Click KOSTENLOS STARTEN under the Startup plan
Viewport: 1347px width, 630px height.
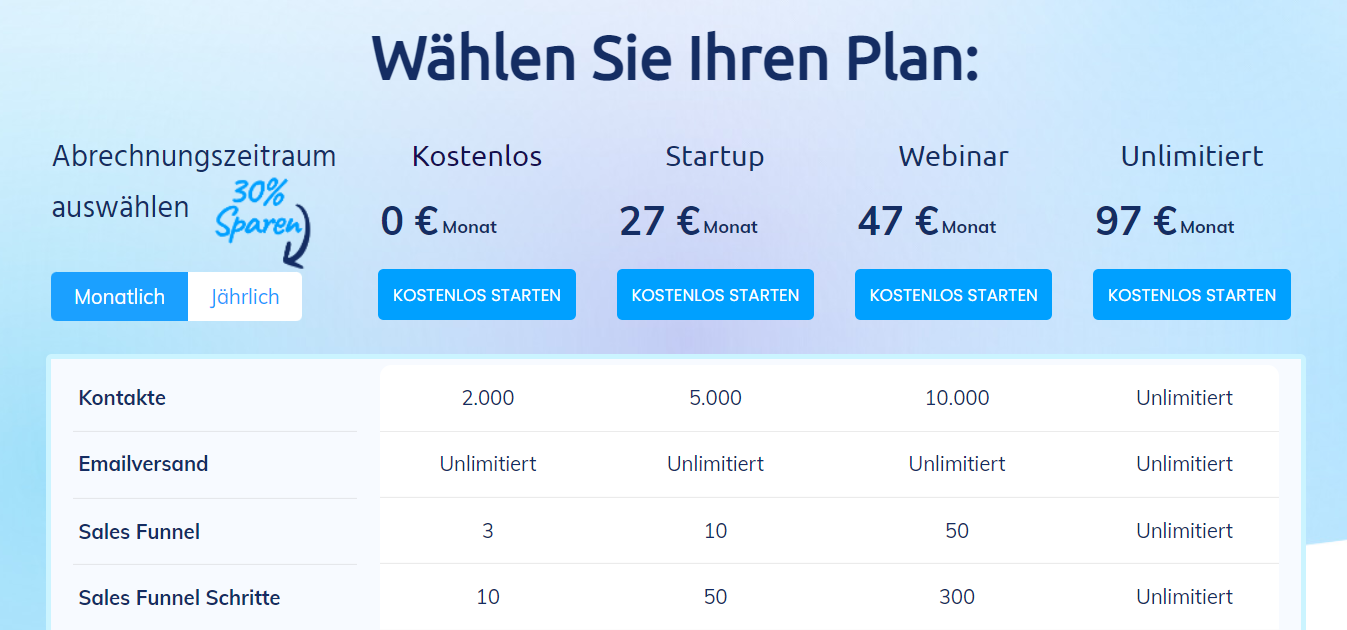[x=714, y=294]
